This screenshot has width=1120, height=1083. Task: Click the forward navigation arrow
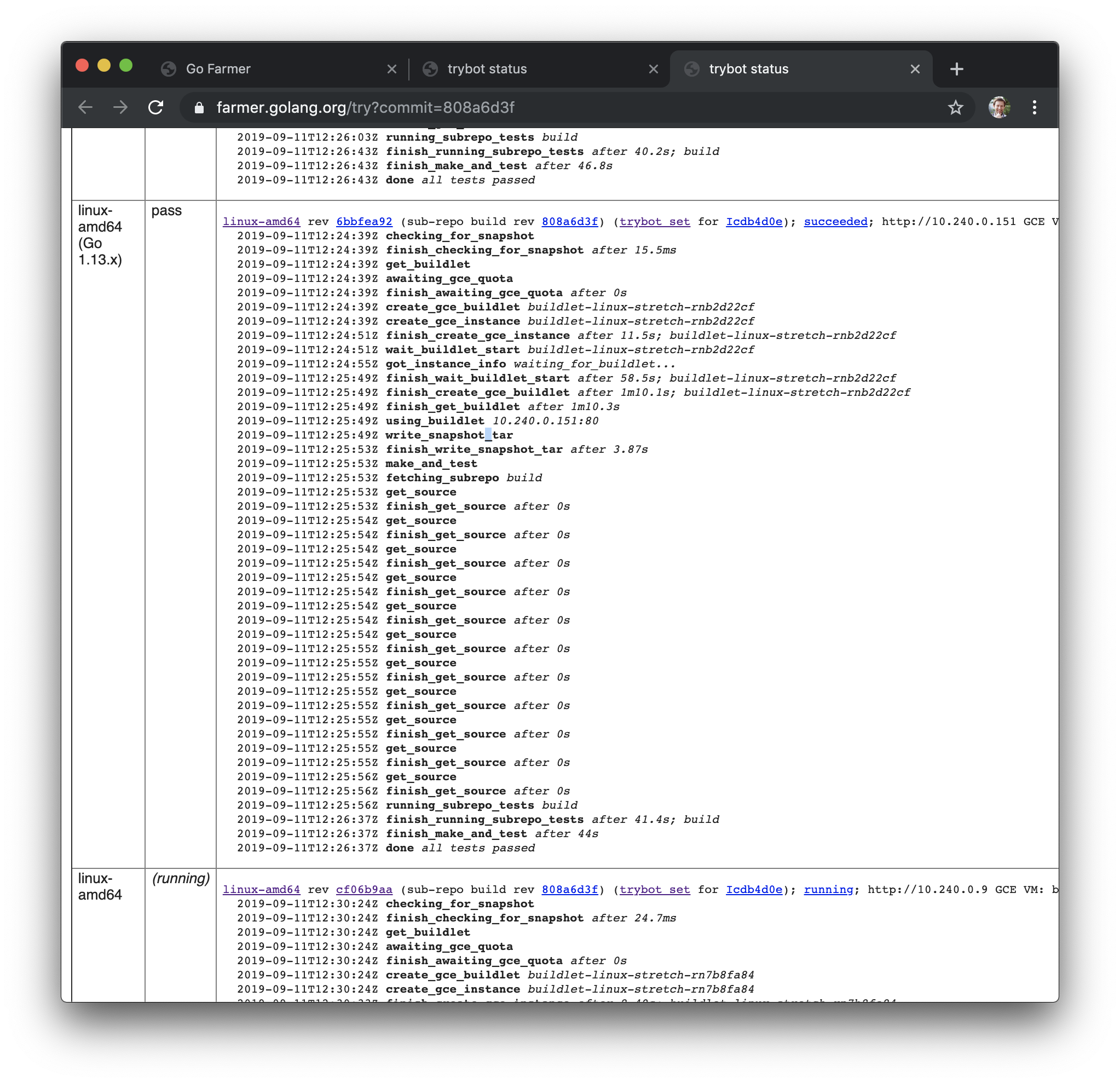pyautogui.click(x=120, y=107)
